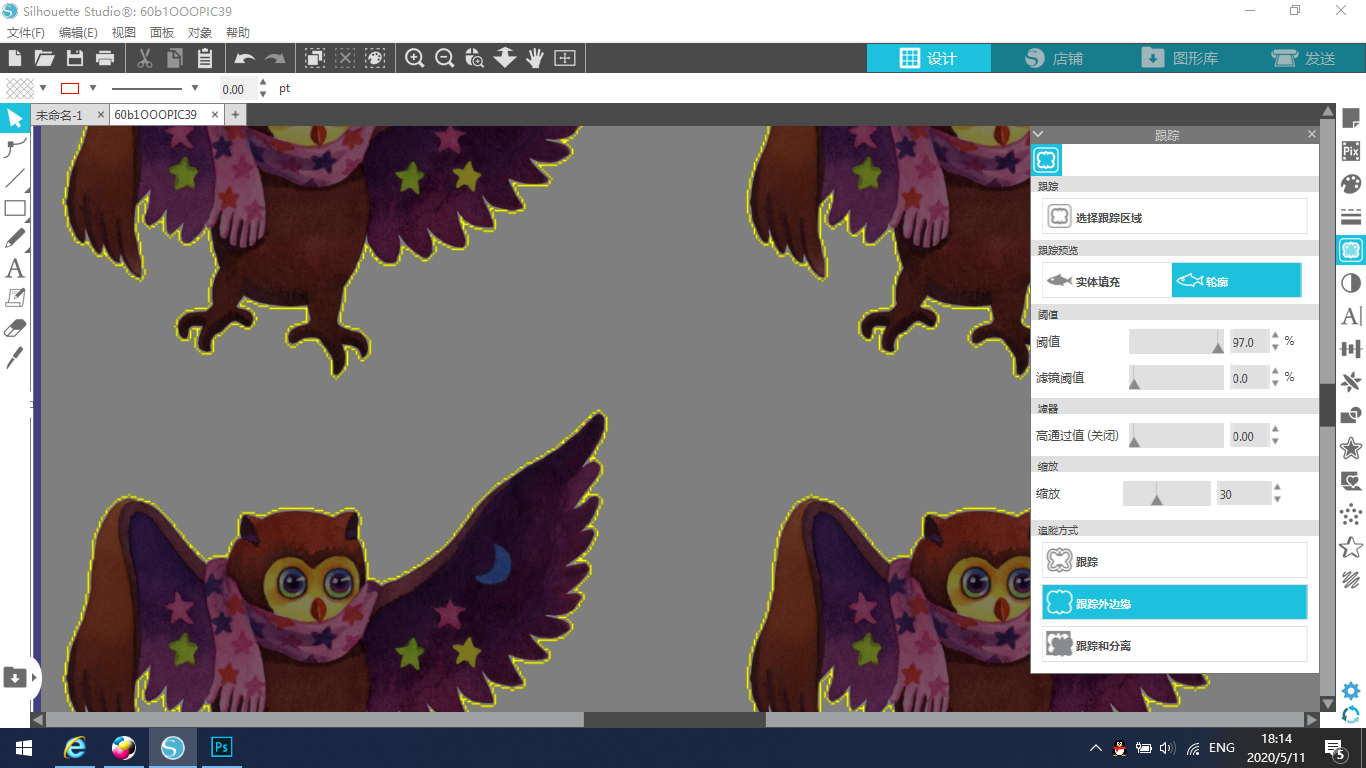Increase the 阈值 threshold stepper up
The image size is (1366, 768).
[1275, 336]
